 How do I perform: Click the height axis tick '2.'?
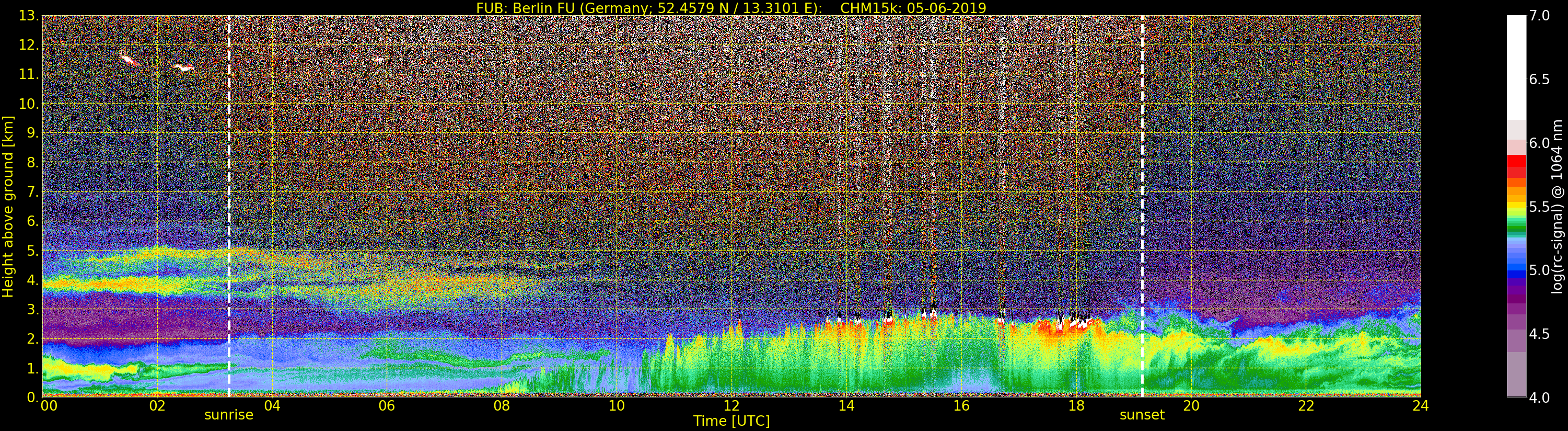(x=33, y=338)
